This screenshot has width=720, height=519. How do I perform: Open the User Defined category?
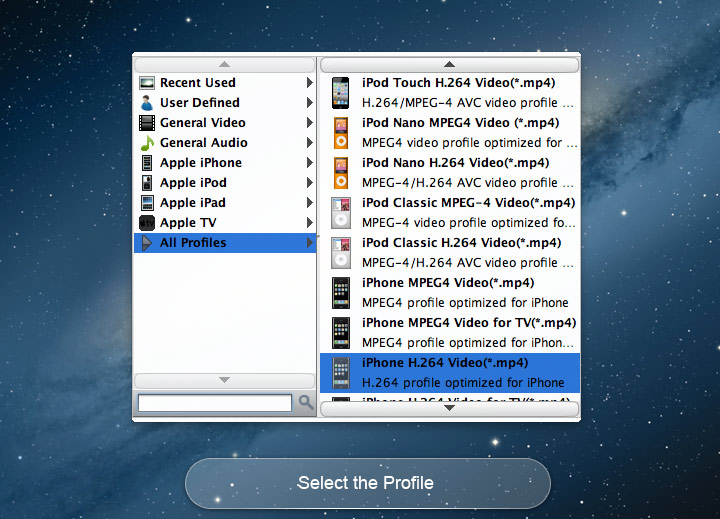(225, 103)
